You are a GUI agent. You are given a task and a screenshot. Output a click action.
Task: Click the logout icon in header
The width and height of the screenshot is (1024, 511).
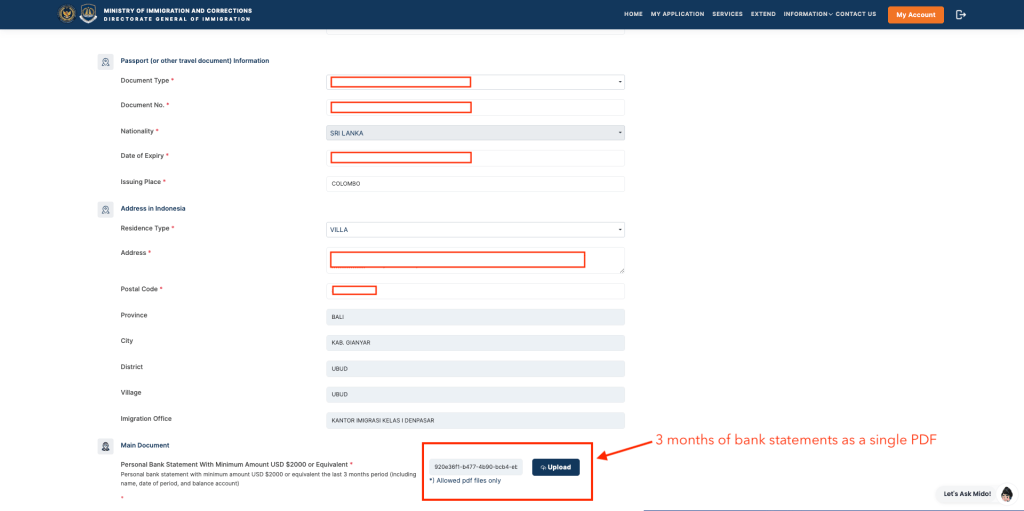click(x=960, y=14)
